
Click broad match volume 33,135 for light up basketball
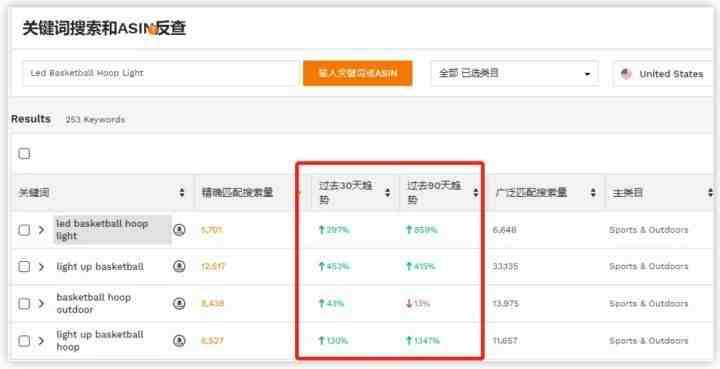click(x=506, y=267)
